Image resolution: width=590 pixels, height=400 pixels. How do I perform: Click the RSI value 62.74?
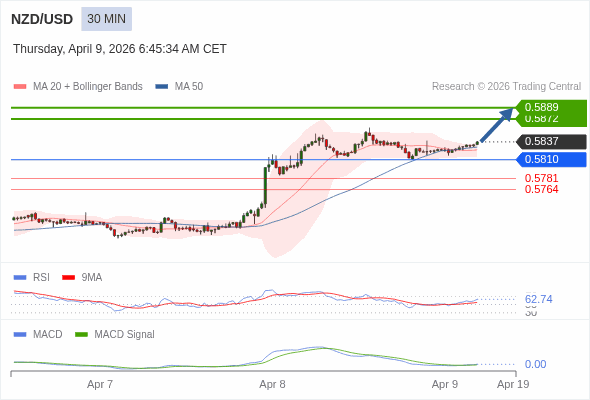538,300
